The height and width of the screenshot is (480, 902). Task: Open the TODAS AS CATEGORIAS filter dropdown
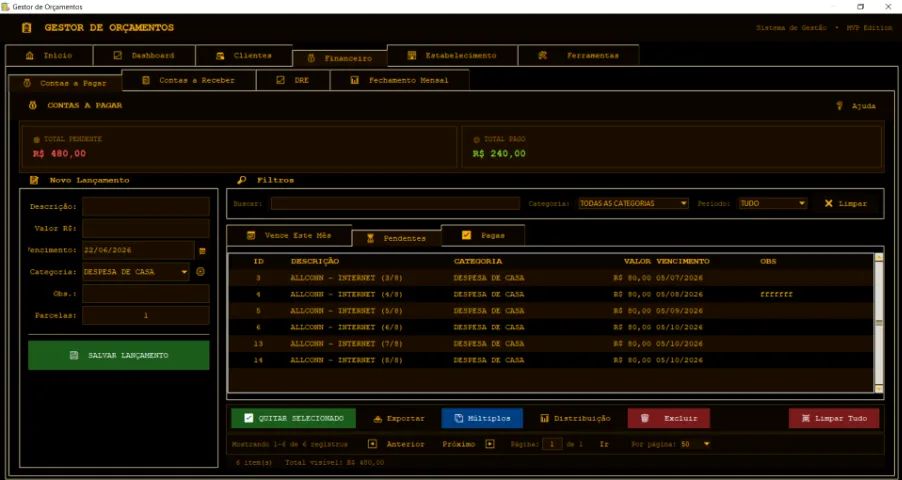pos(633,203)
